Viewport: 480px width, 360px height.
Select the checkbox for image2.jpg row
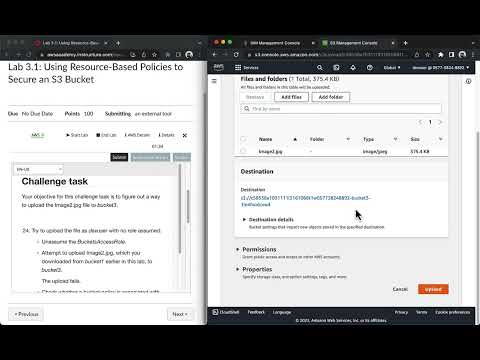coord(243,151)
